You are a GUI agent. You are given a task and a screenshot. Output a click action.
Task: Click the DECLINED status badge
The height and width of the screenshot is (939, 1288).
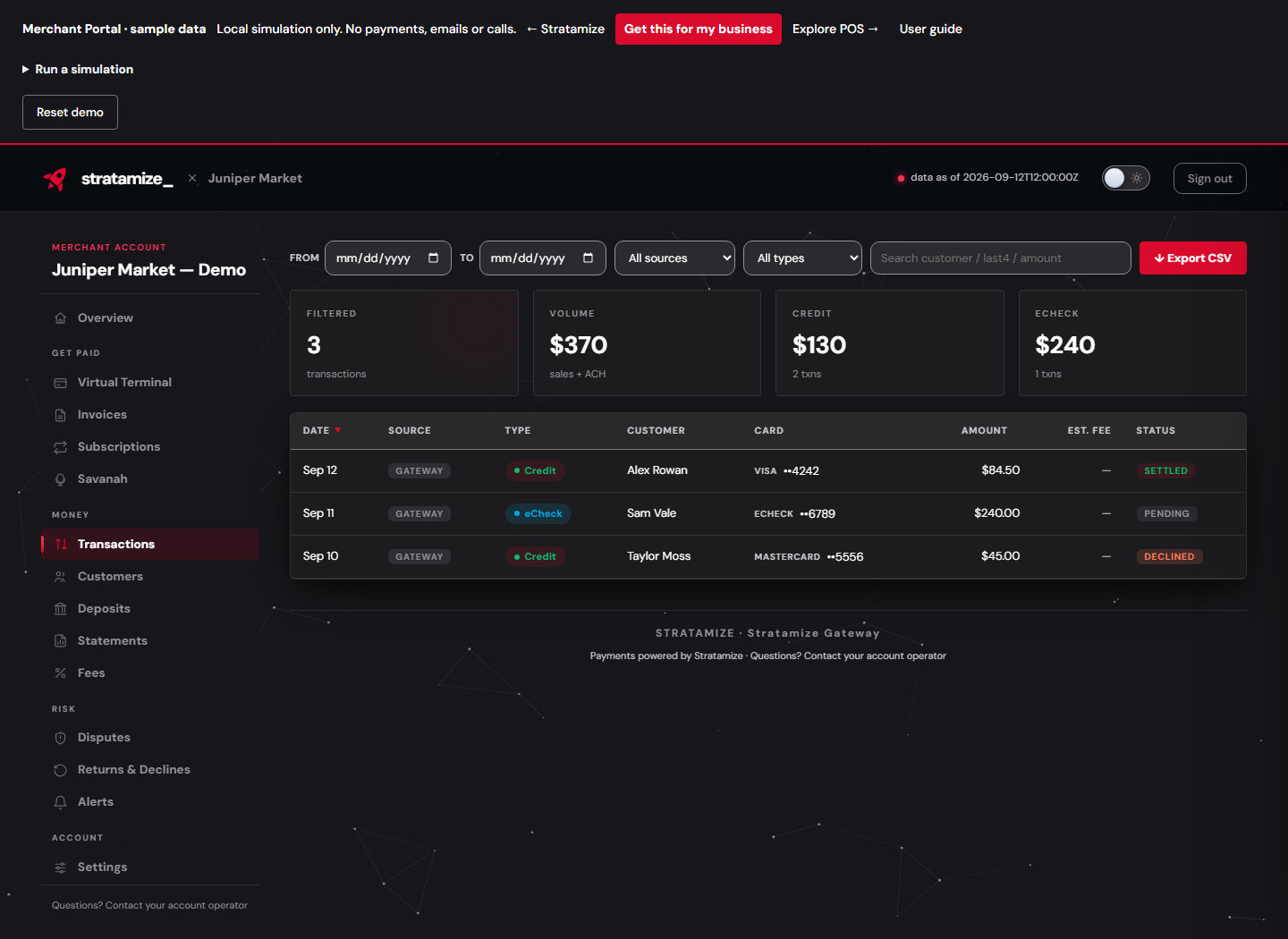[x=1169, y=556]
